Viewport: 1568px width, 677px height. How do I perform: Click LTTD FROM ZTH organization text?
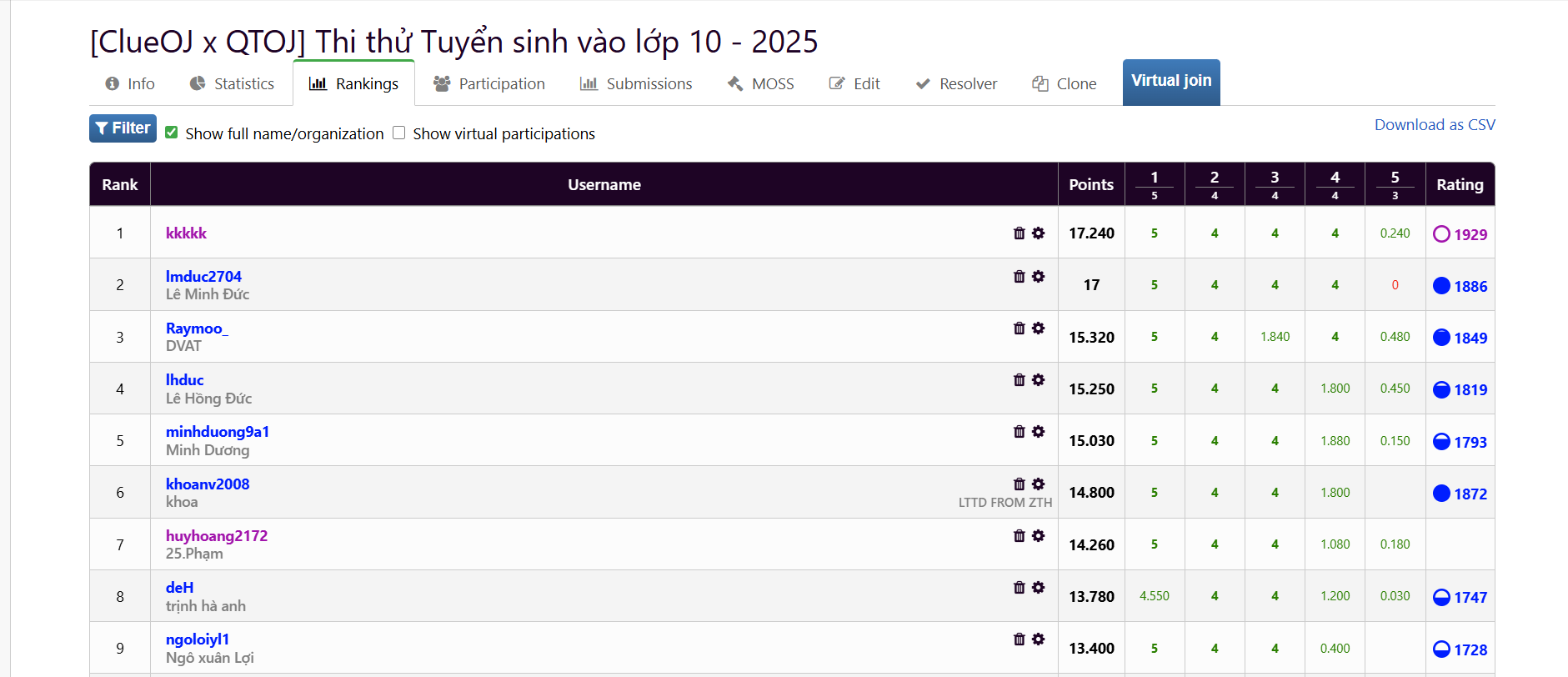(1005, 502)
